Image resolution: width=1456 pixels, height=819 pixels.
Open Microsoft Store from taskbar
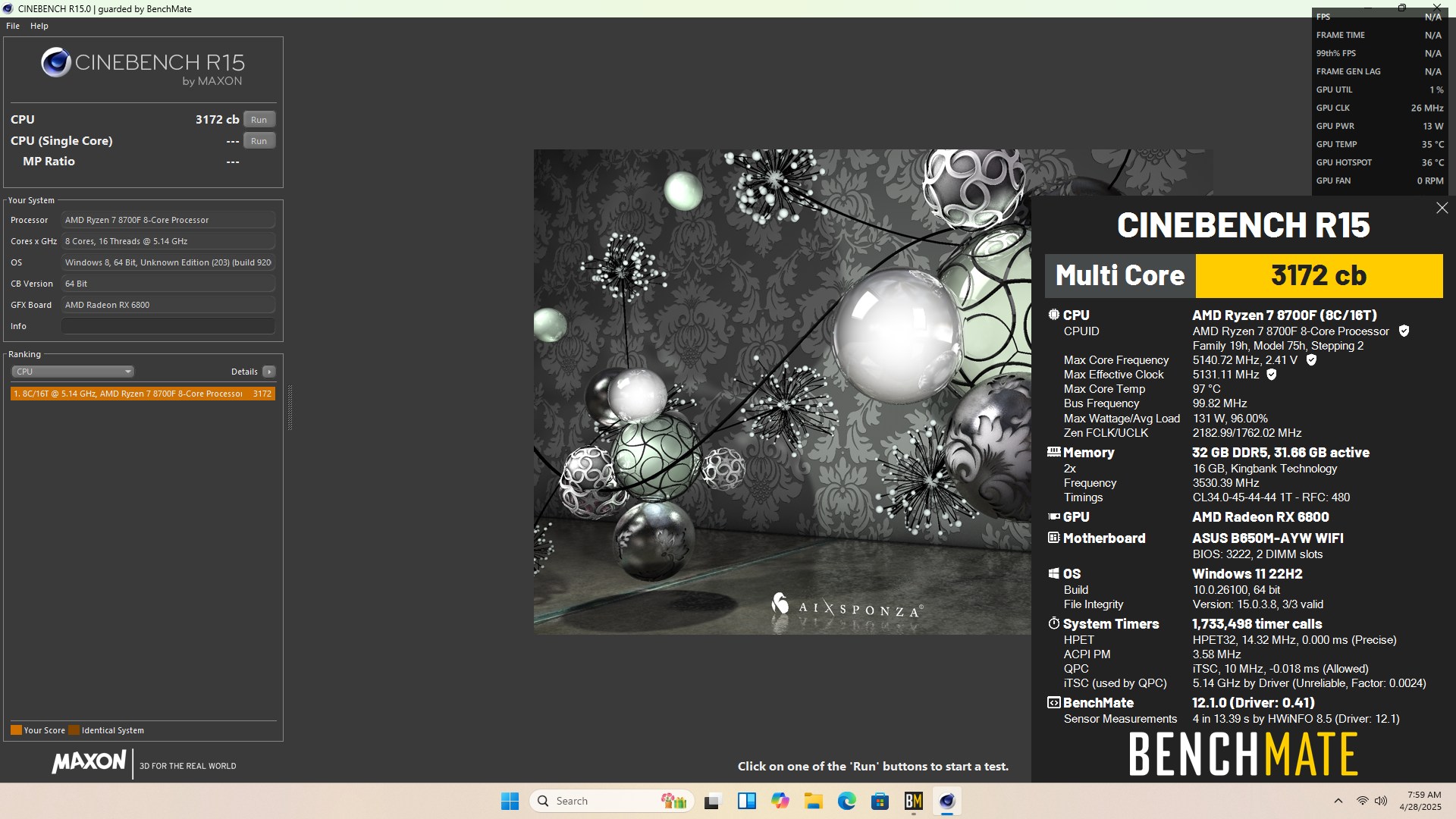click(880, 801)
